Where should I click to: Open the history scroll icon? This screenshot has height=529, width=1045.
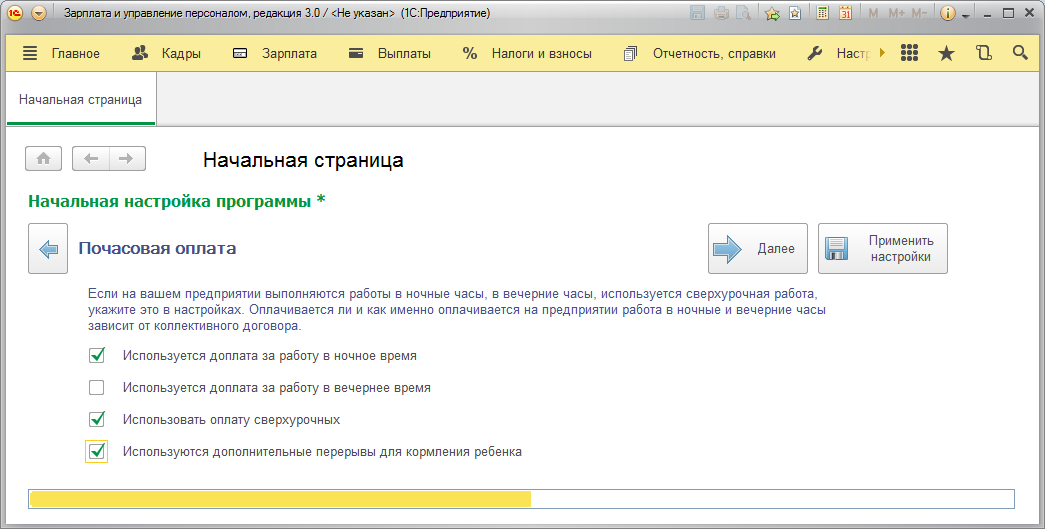tap(984, 54)
